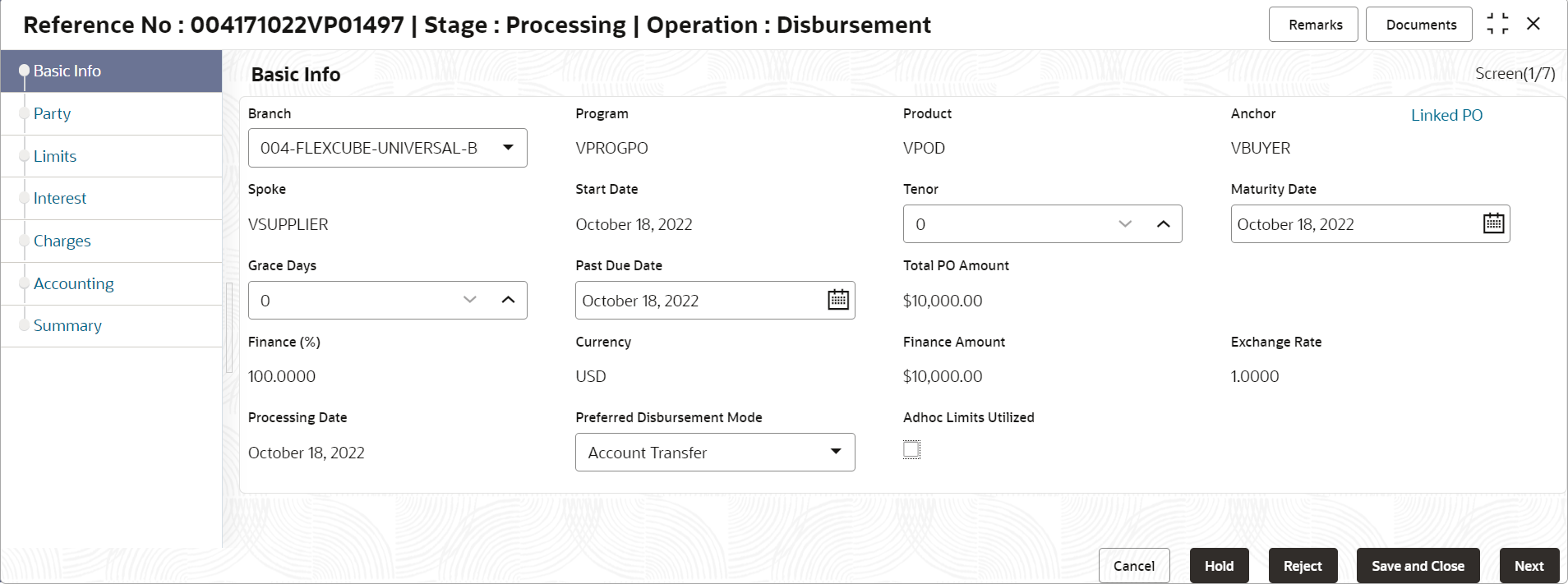Open the Summary step
The image size is (1568, 584).
[x=111, y=326]
